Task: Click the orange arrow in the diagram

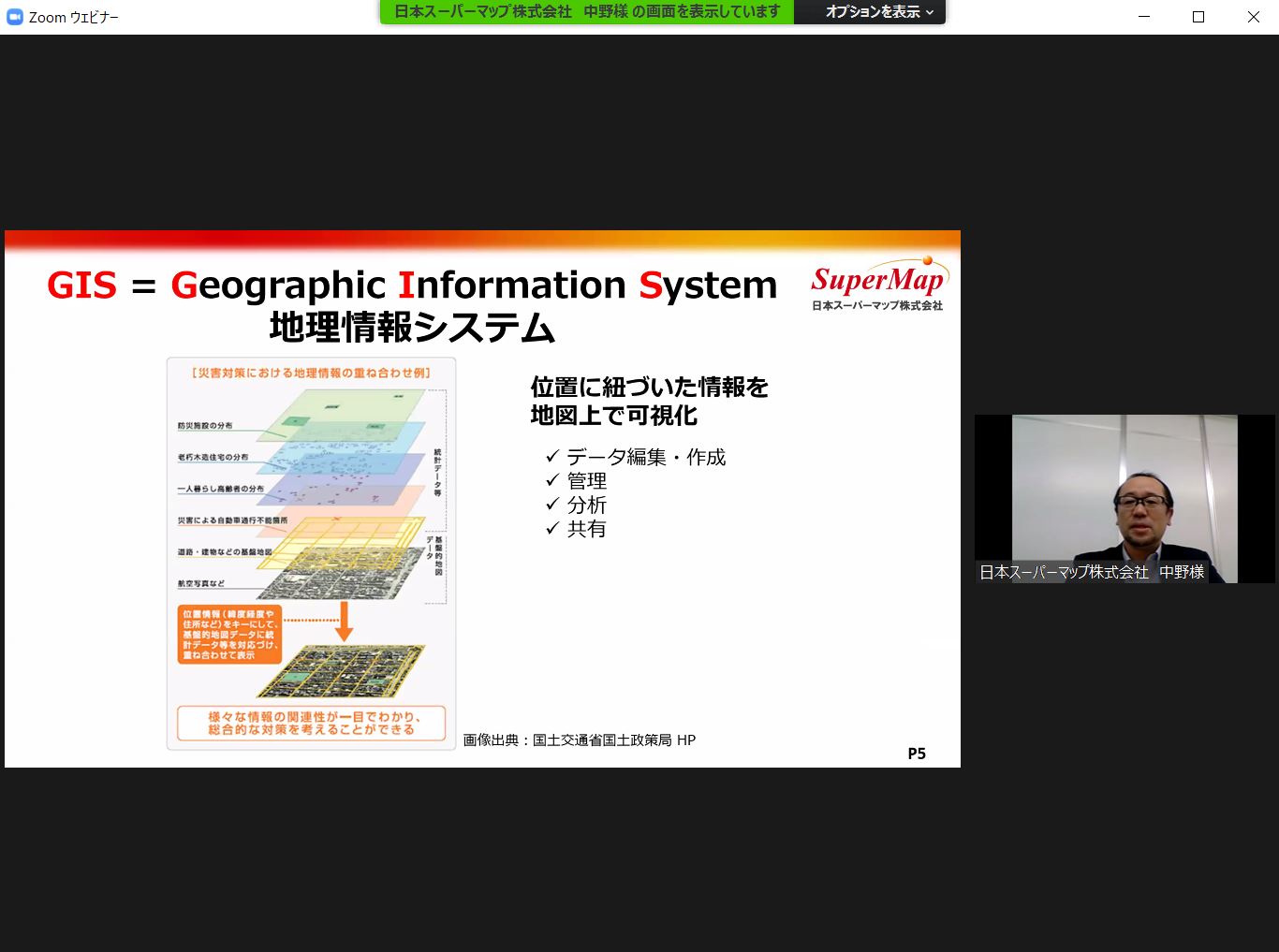Action: pyautogui.click(x=345, y=622)
